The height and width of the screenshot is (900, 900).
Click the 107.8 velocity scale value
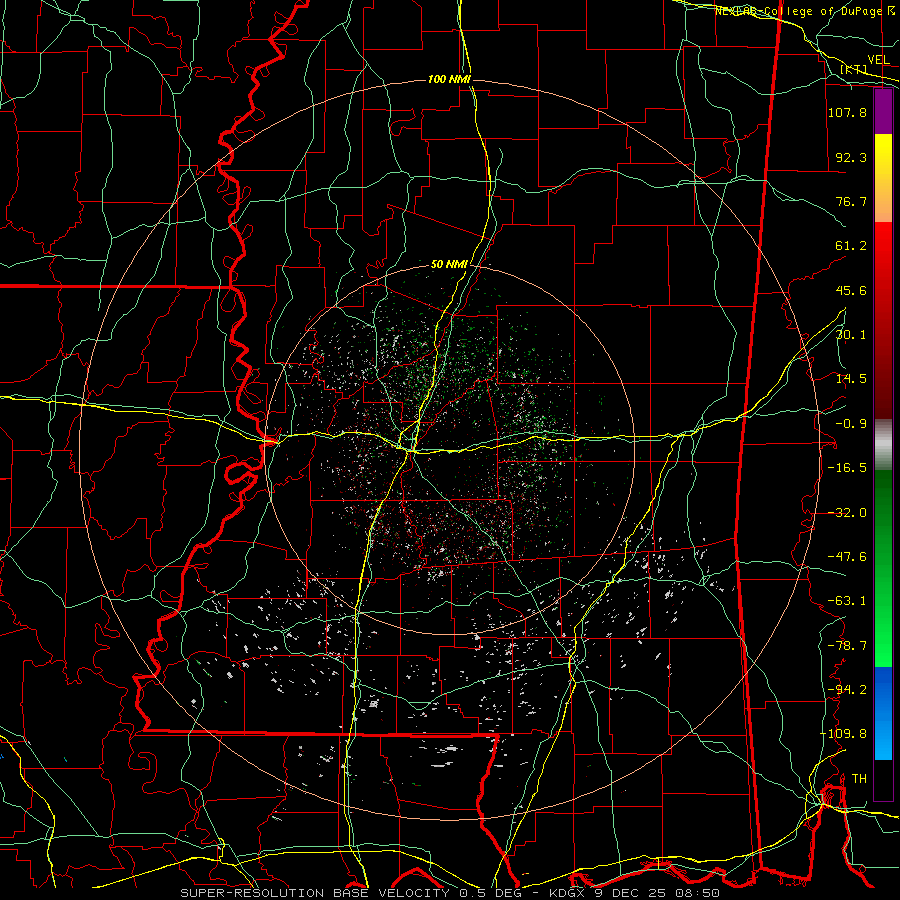847,112
